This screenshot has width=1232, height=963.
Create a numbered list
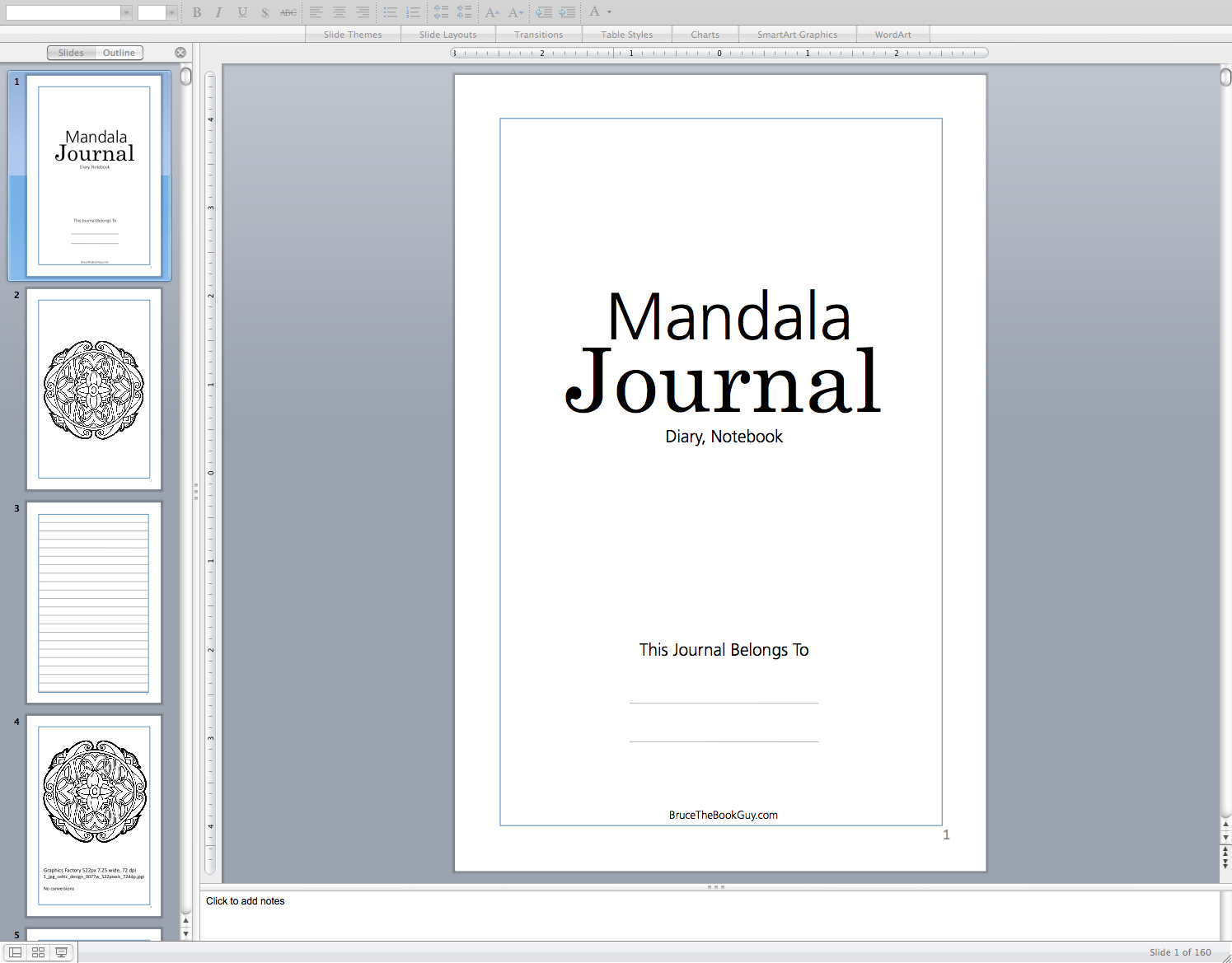click(x=413, y=12)
